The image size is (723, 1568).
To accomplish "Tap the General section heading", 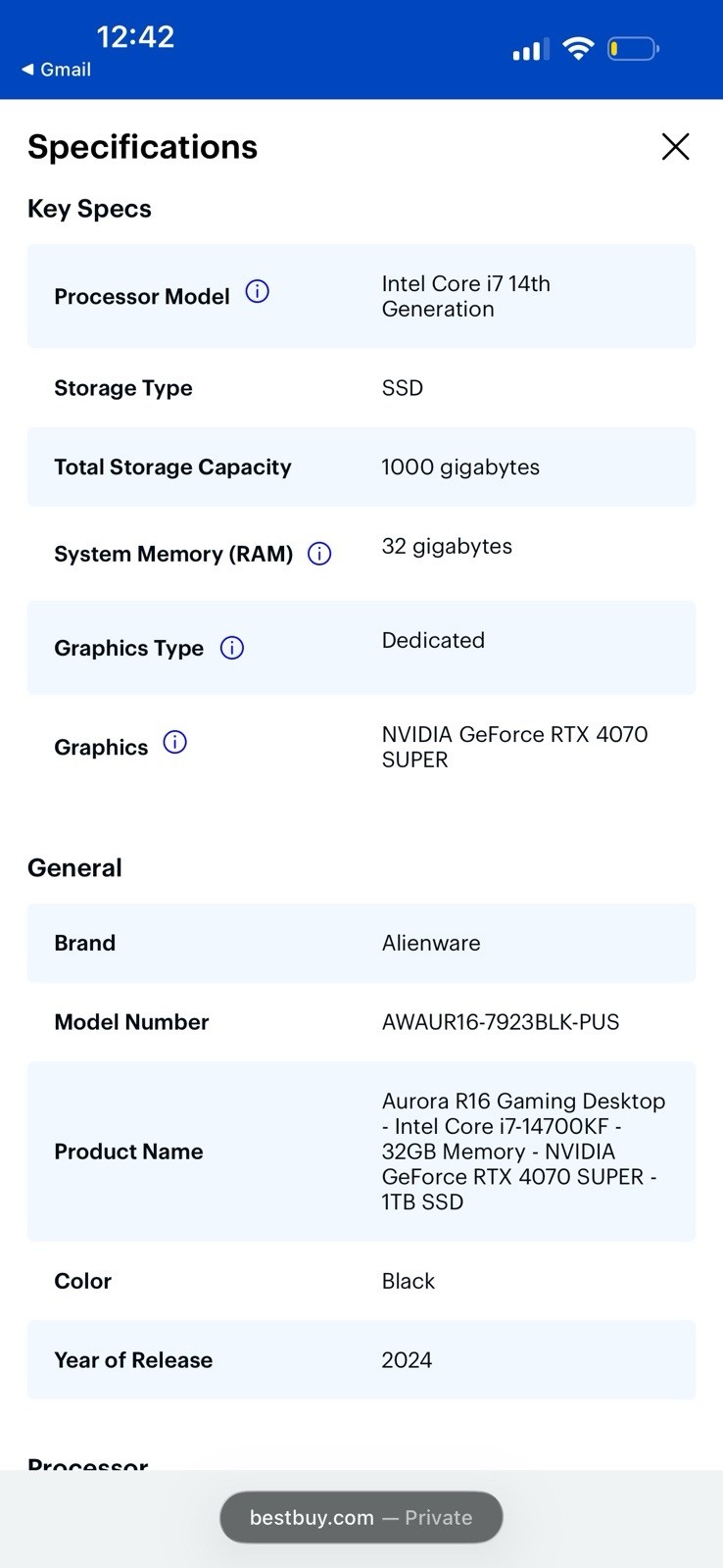I will pos(74,868).
